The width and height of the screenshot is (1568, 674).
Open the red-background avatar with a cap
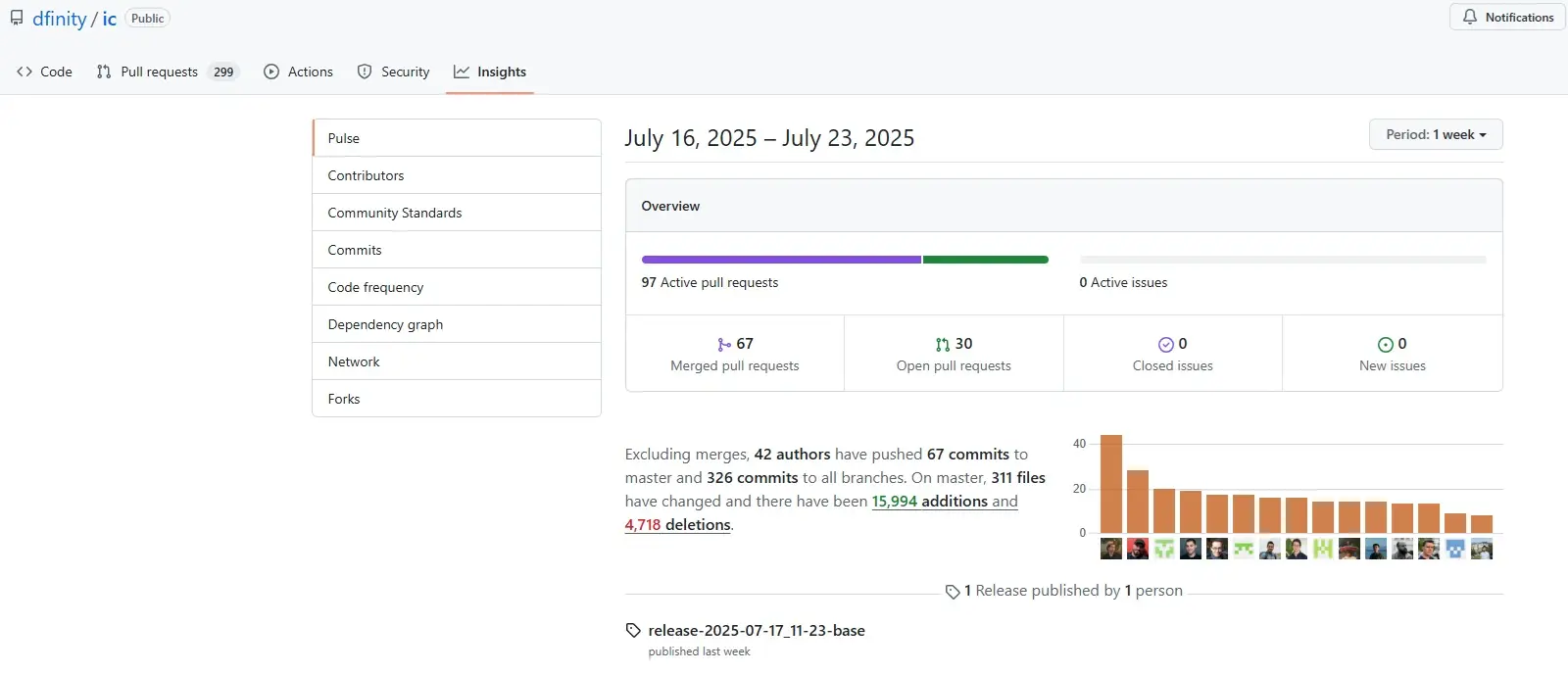1138,549
